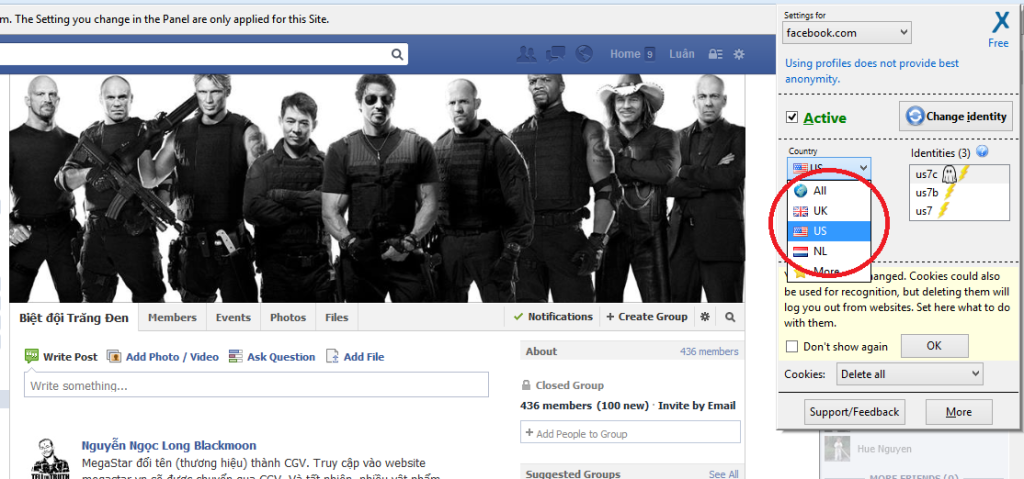The image size is (1024, 479).
Task: Click the Invite by Email link
Action: point(697,405)
